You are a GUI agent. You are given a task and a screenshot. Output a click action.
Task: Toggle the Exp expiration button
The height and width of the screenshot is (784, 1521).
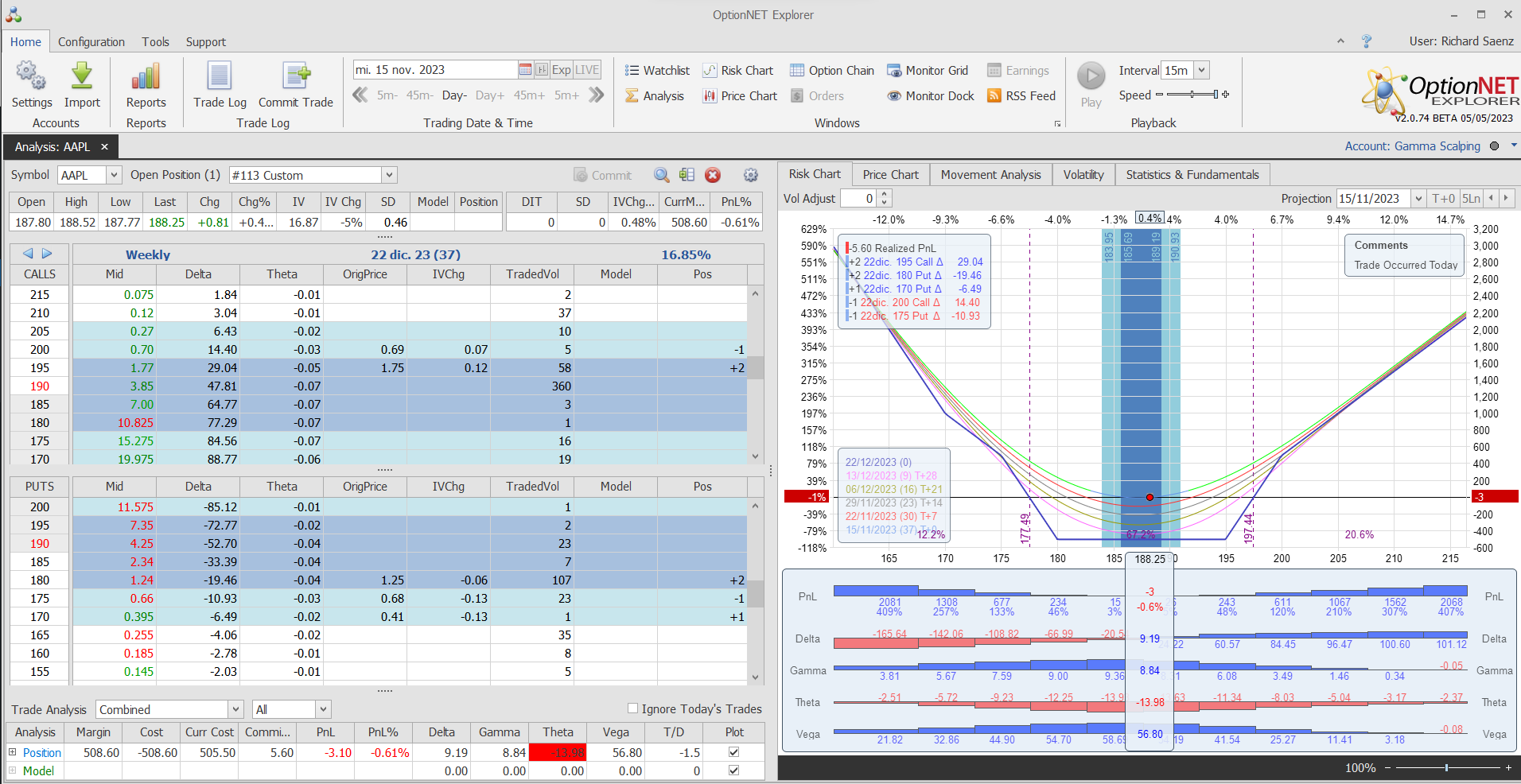[x=561, y=70]
